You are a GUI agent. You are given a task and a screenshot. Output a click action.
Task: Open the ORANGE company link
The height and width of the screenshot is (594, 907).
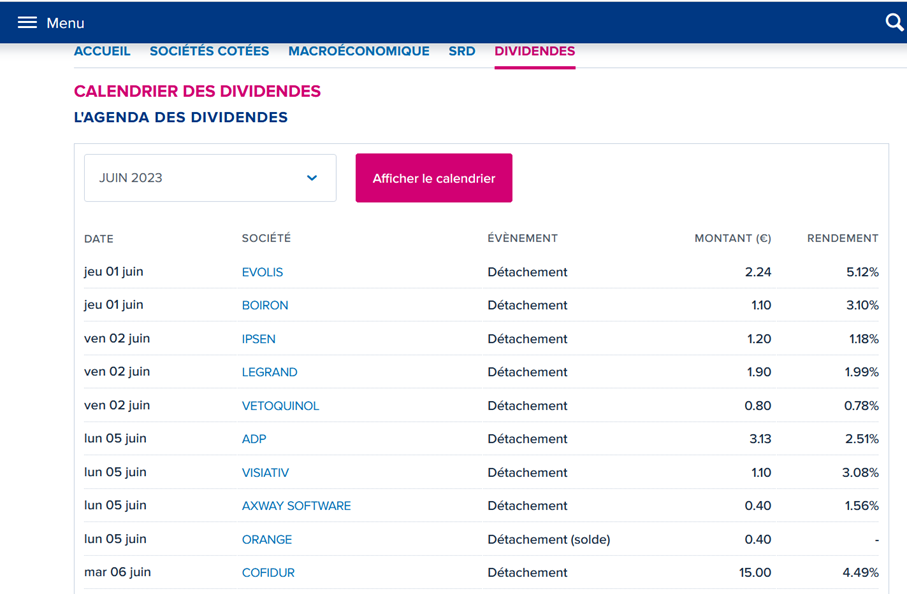pos(267,540)
